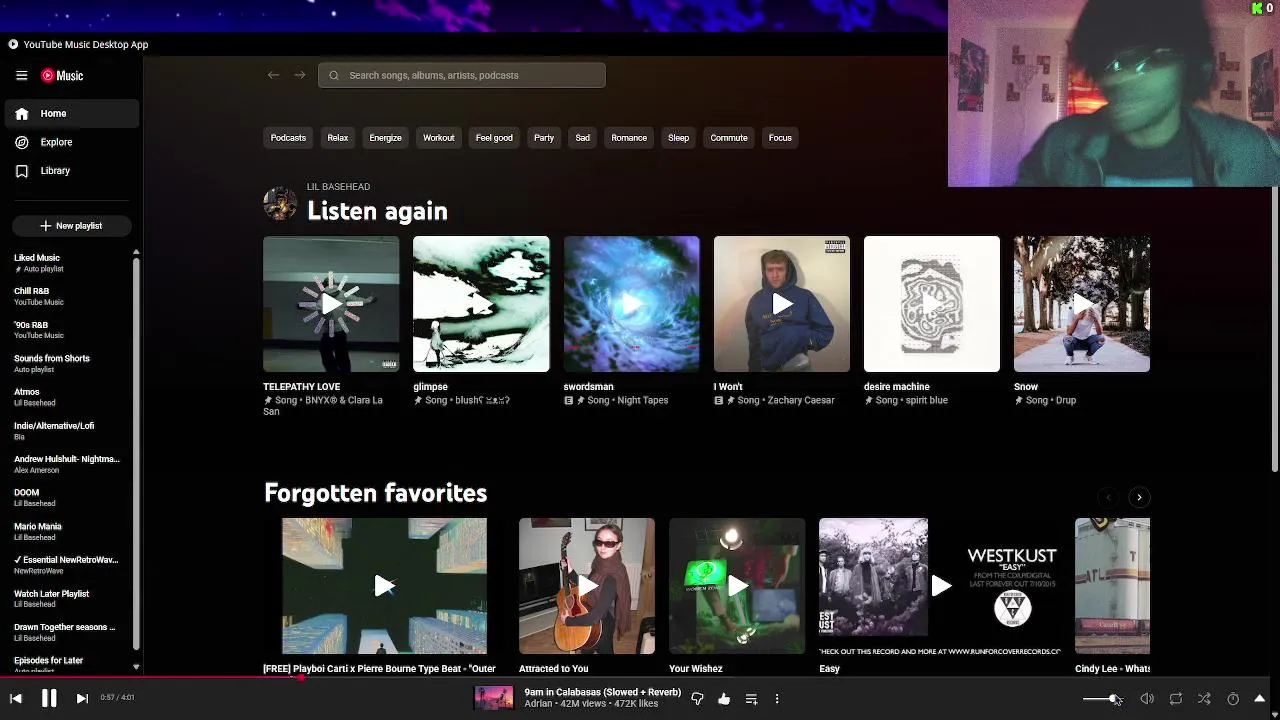Image resolution: width=1280 pixels, height=720 pixels.
Task: Skip to previous track
Action: 16,698
